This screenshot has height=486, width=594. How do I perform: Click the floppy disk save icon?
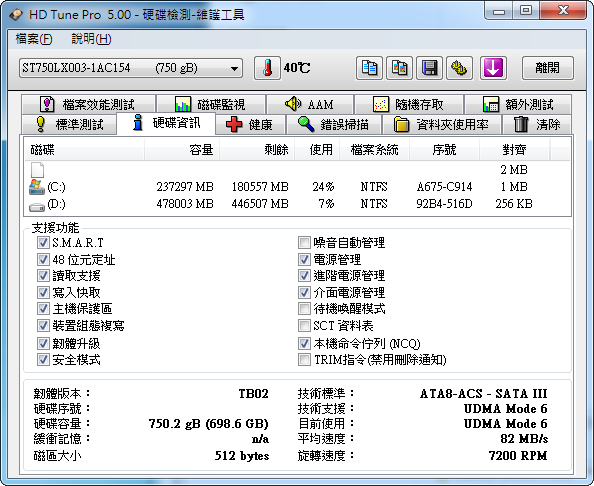click(429, 68)
